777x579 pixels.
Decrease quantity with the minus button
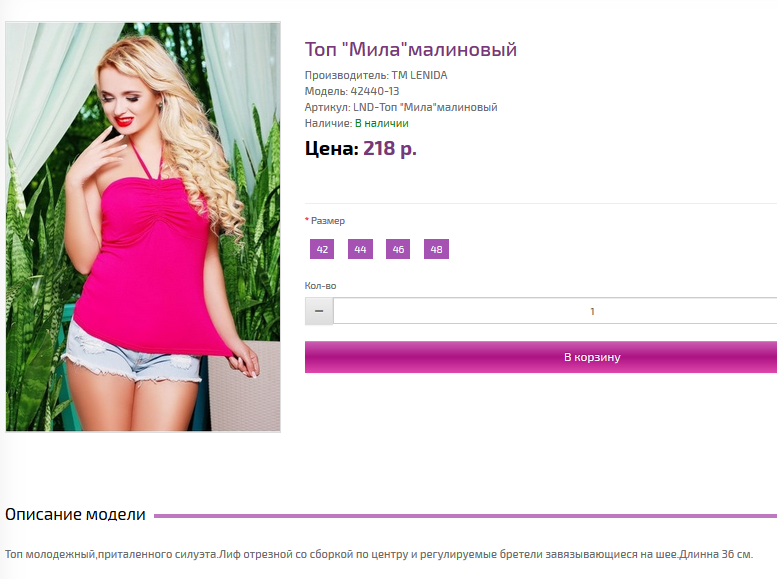[319, 311]
